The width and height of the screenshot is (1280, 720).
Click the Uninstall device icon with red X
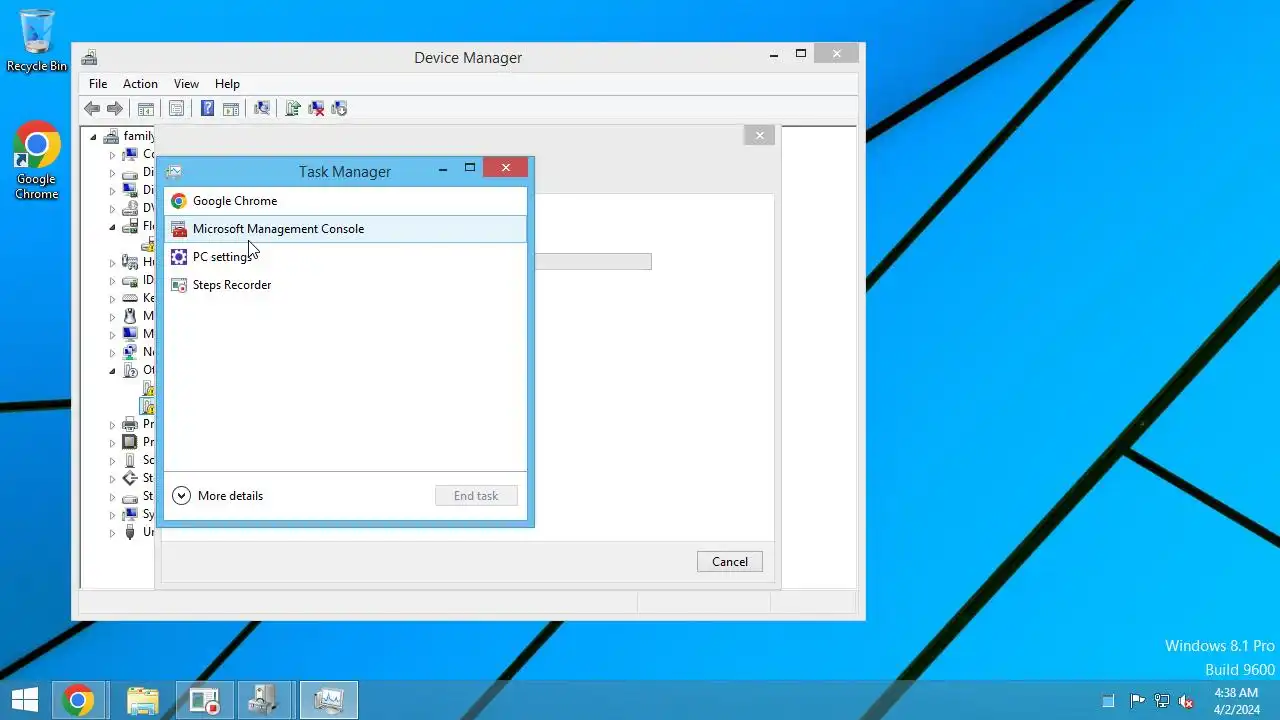point(316,108)
